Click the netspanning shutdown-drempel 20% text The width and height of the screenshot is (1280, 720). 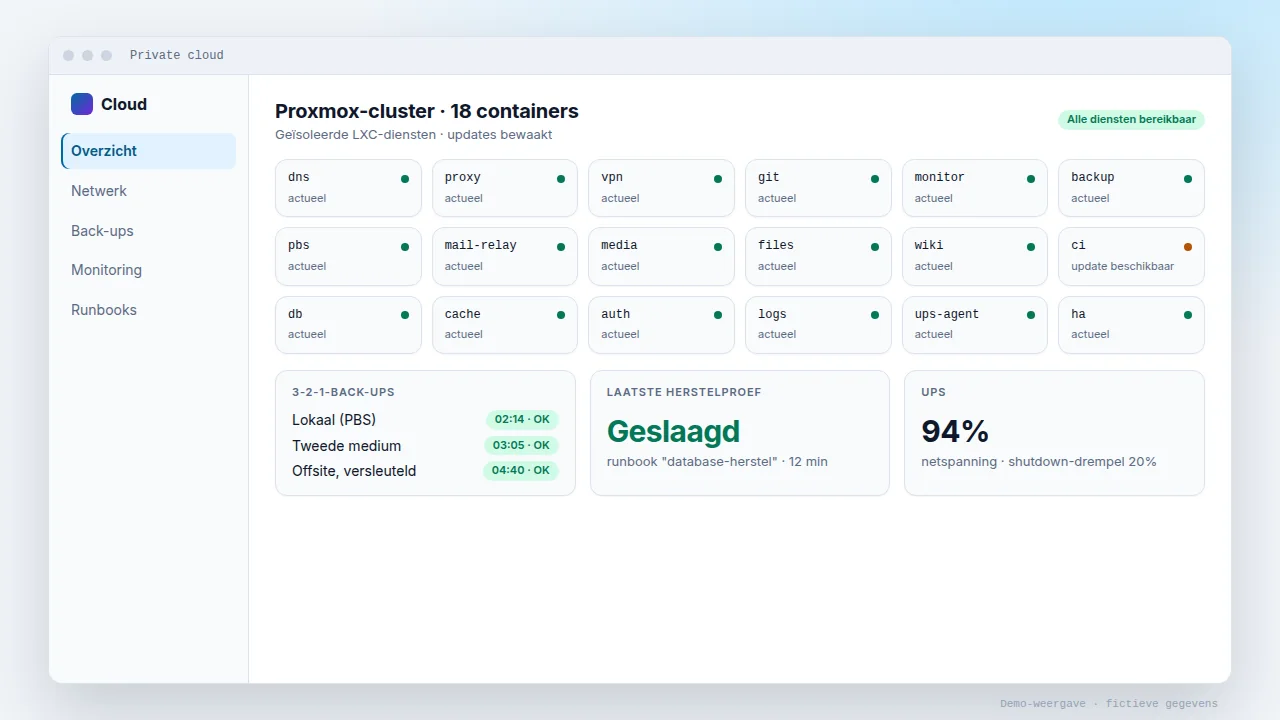(1039, 462)
